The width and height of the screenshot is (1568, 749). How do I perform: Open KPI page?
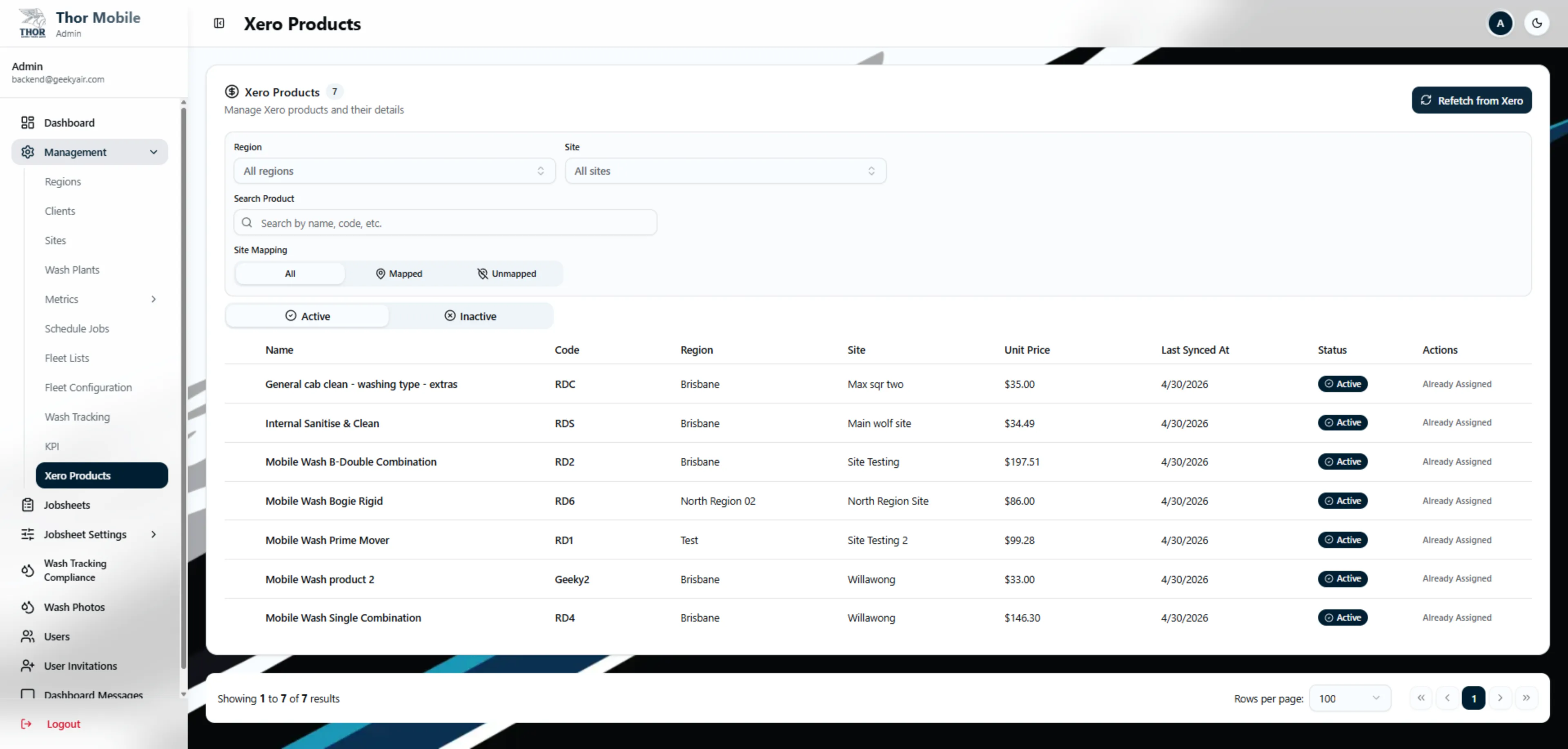click(52, 446)
